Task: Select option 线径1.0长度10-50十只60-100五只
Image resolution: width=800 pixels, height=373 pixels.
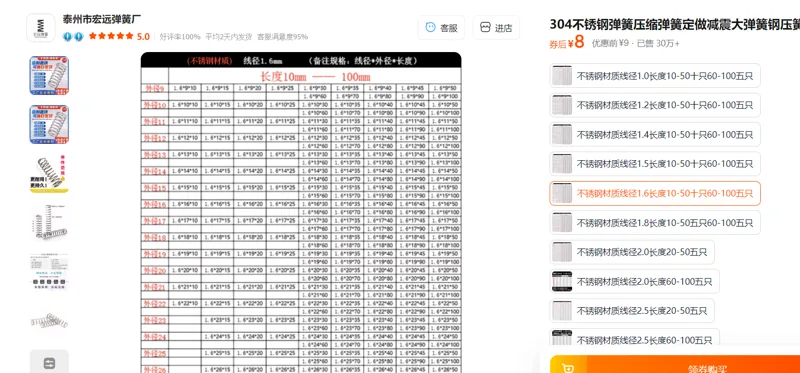Action: 655,76
